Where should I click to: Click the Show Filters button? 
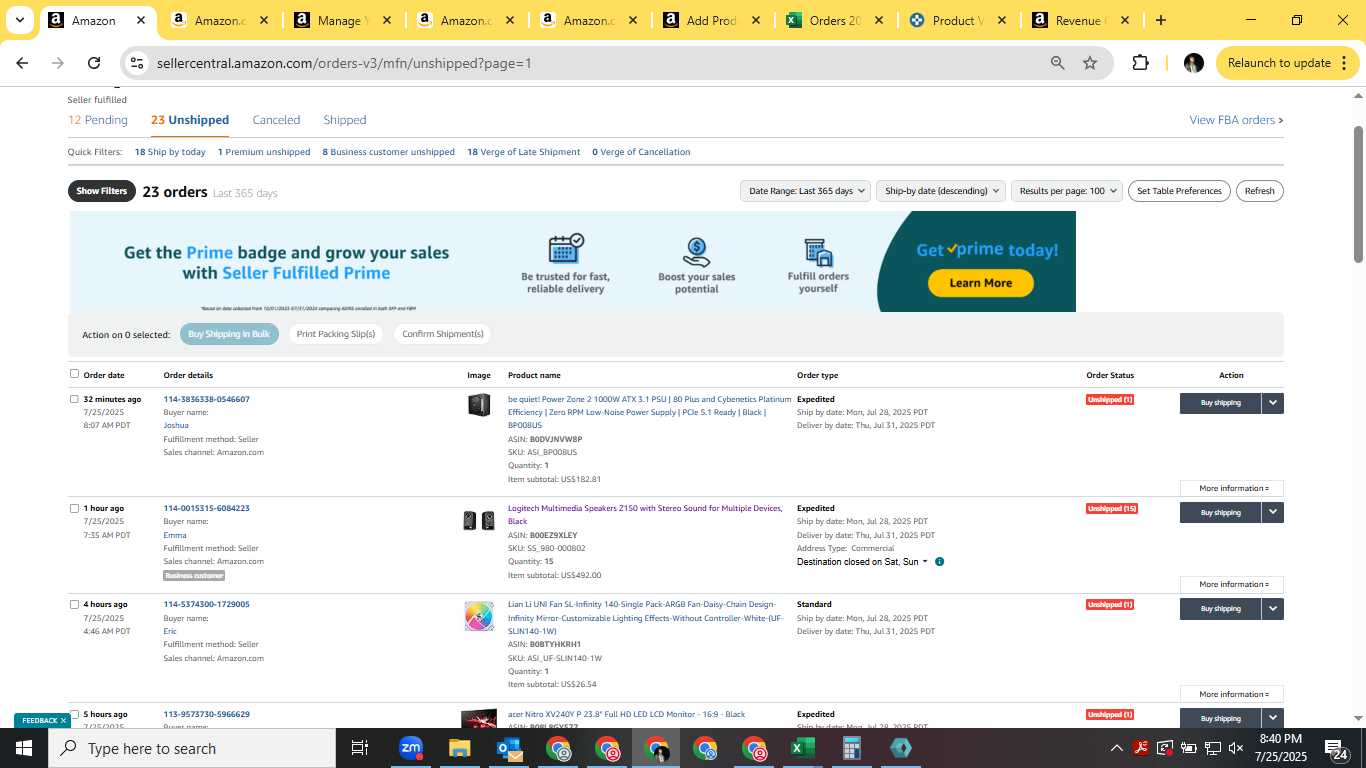click(102, 191)
